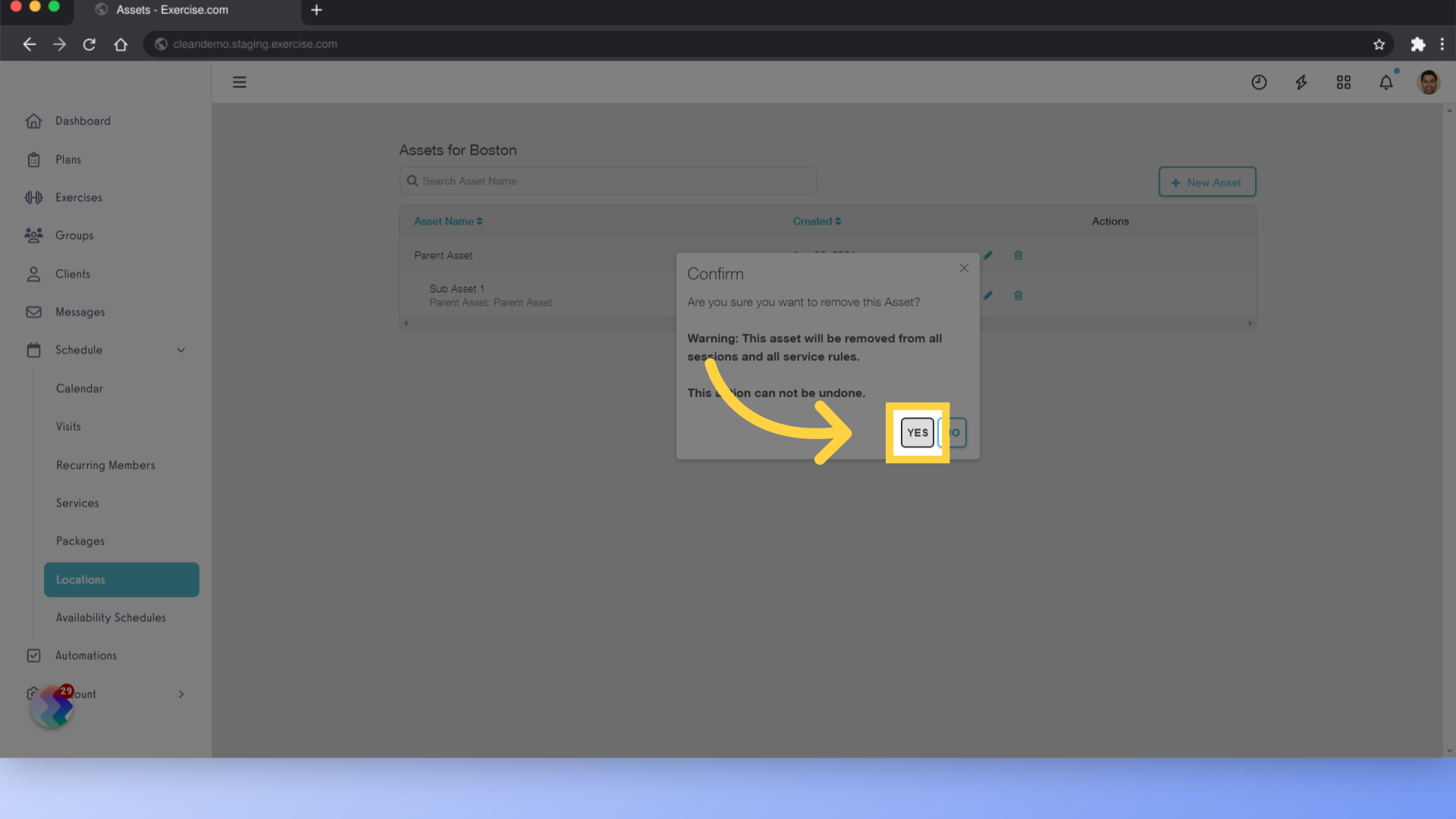
Task: Click the Messages icon in sidebar
Action: pyautogui.click(x=33, y=312)
